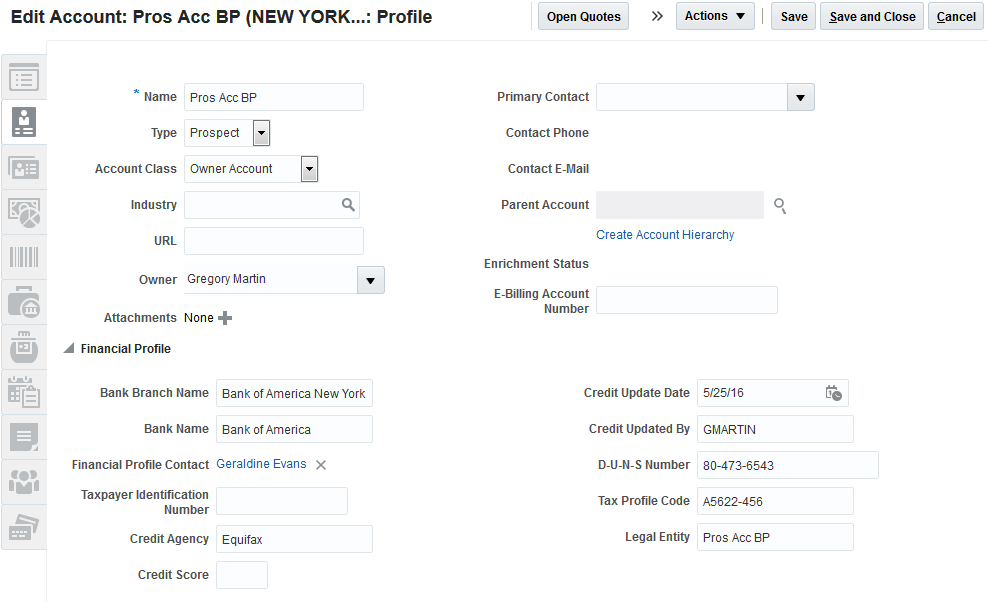
Task: Click the plus icon to add attachments
Action: pyautogui.click(x=225, y=318)
